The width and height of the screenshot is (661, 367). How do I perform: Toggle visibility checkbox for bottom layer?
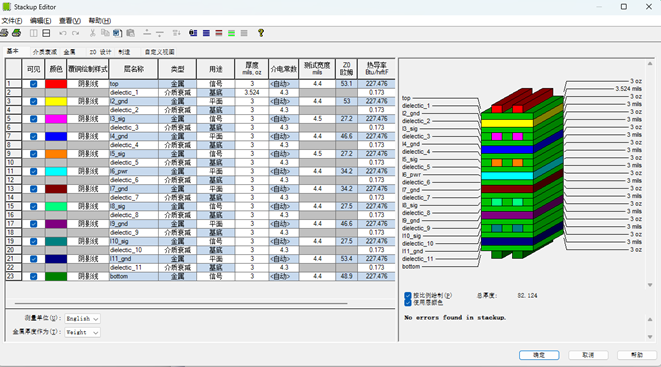coord(33,276)
